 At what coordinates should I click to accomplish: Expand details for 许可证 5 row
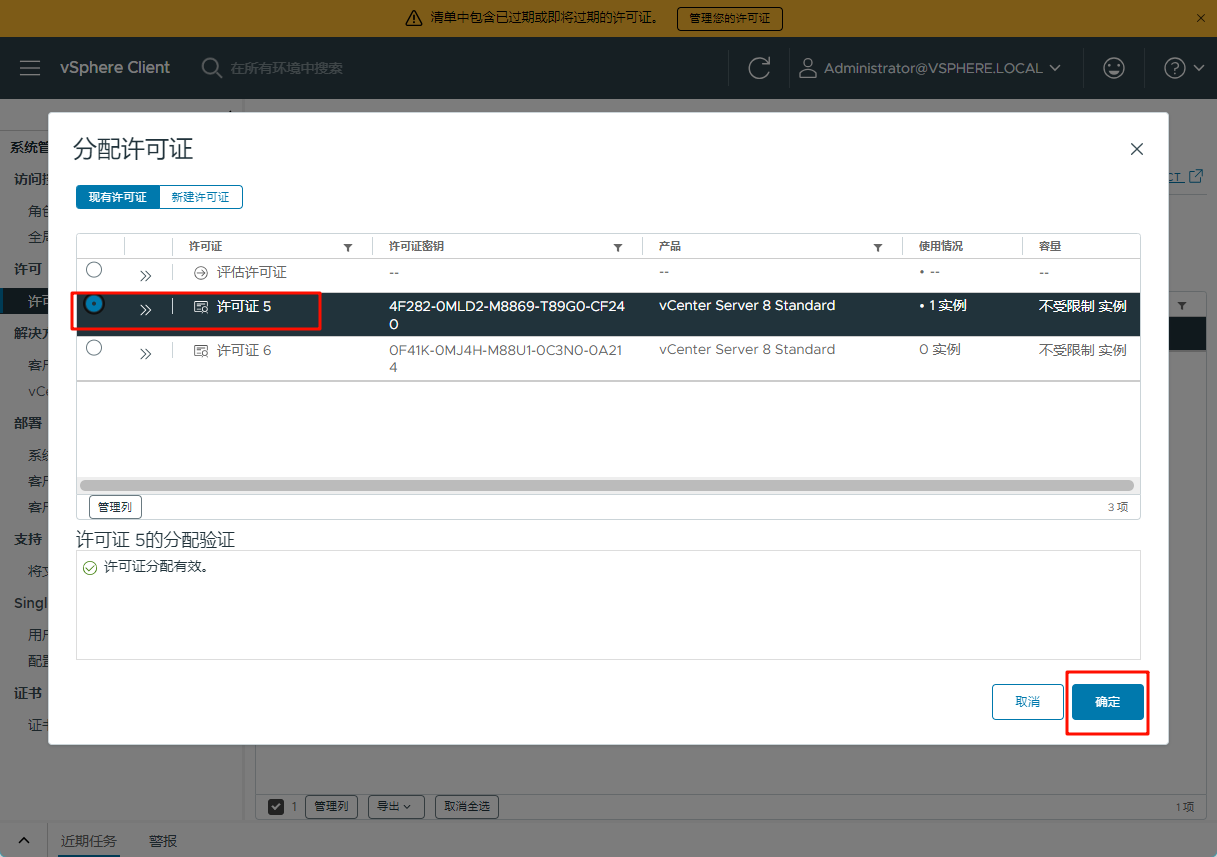coord(145,310)
